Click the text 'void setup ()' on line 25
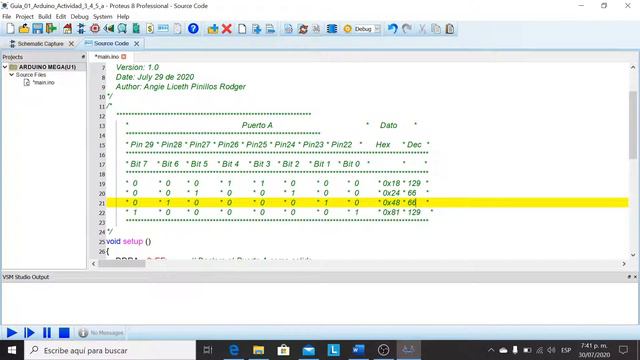 click(x=129, y=241)
